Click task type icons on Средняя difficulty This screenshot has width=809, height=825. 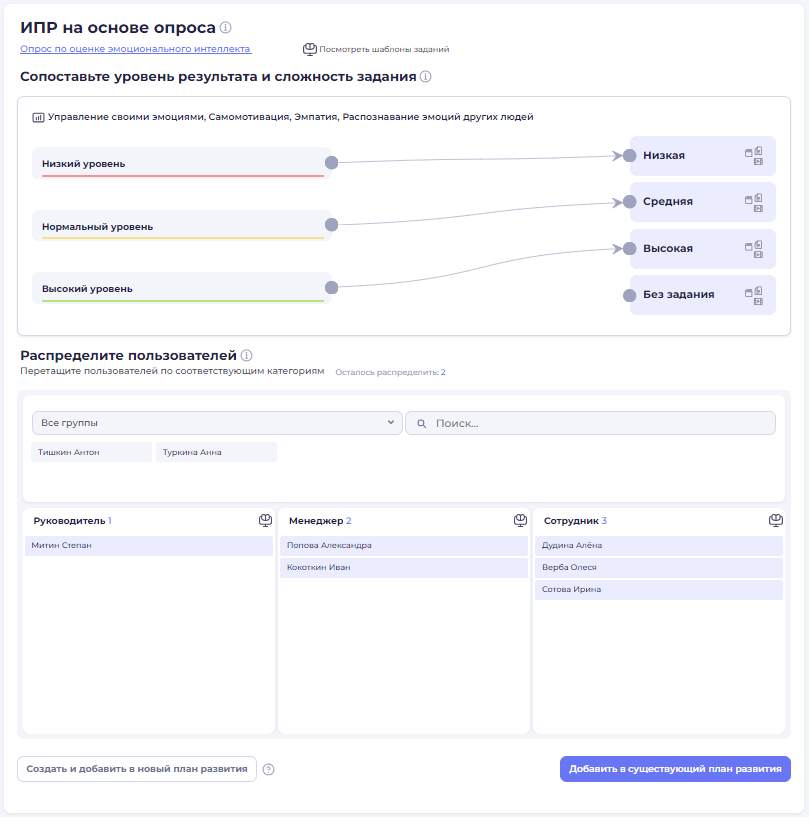coord(754,201)
